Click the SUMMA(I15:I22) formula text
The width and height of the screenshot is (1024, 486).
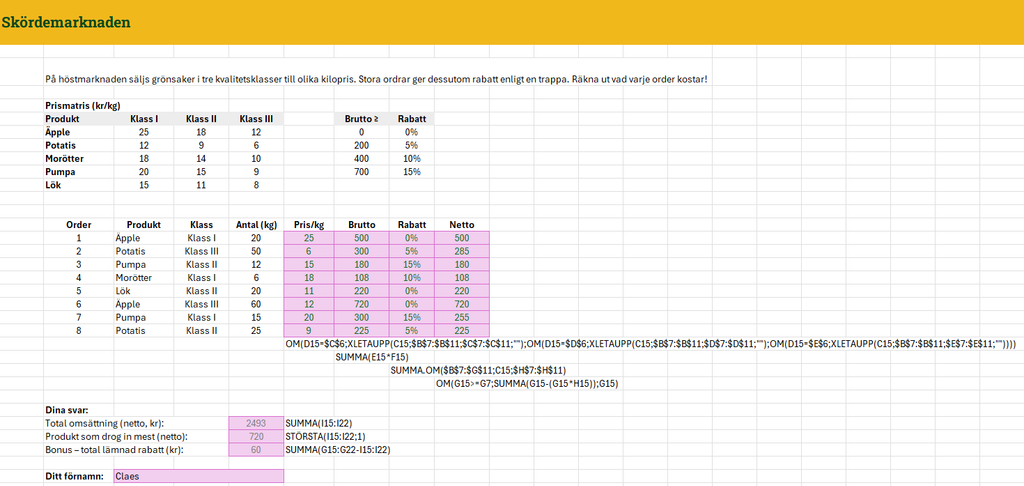pyautogui.click(x=319, y=423)
